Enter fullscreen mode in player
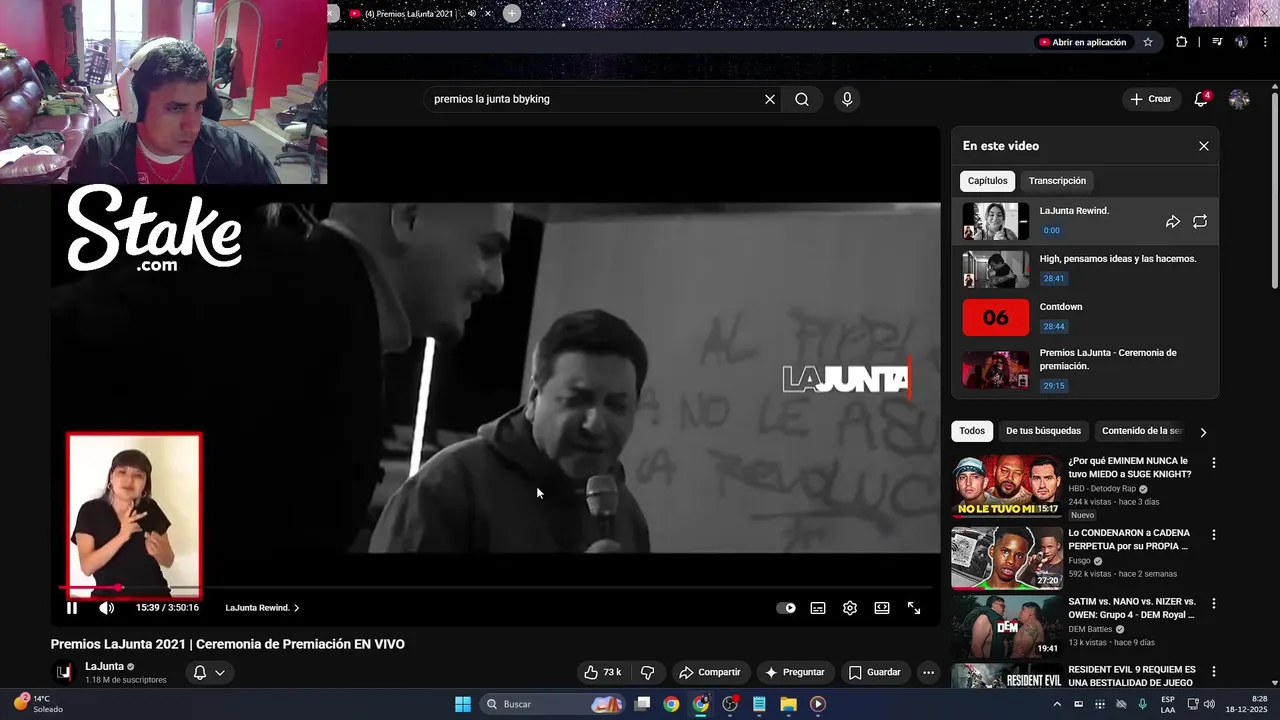1280x720 pixels. [x=914, y=608]
